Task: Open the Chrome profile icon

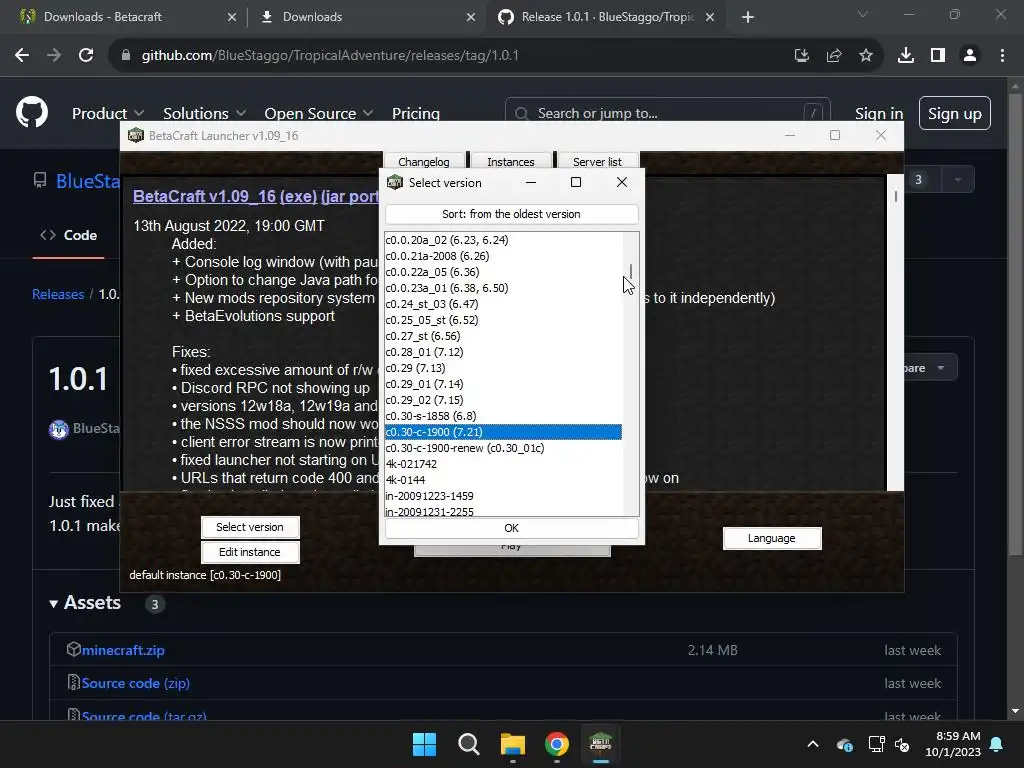Action: (x=970, y=56)
